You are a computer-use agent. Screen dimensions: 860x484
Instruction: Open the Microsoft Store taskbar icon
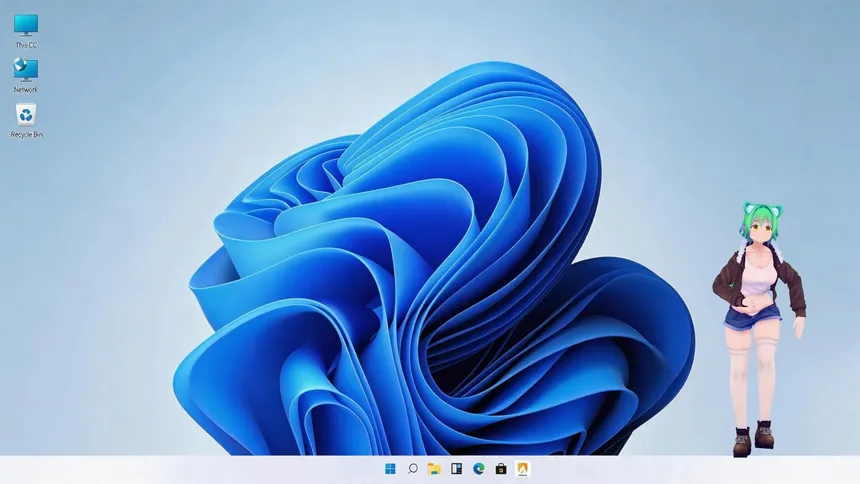click(x=501, y=468)
